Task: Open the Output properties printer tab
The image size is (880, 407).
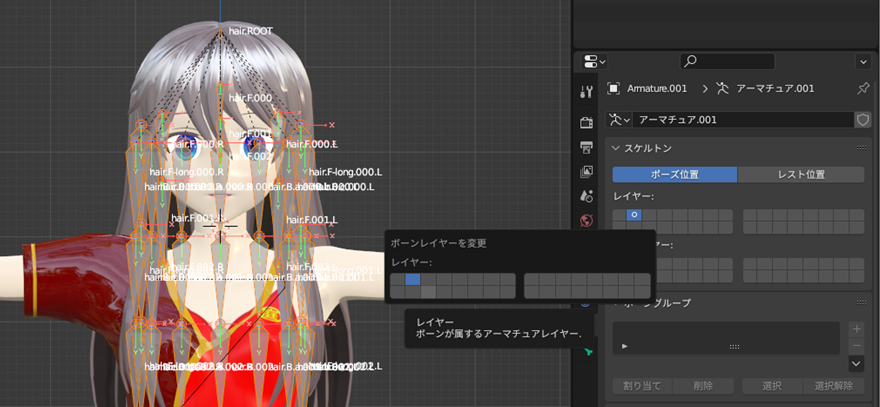Action: tap(586, 147)
